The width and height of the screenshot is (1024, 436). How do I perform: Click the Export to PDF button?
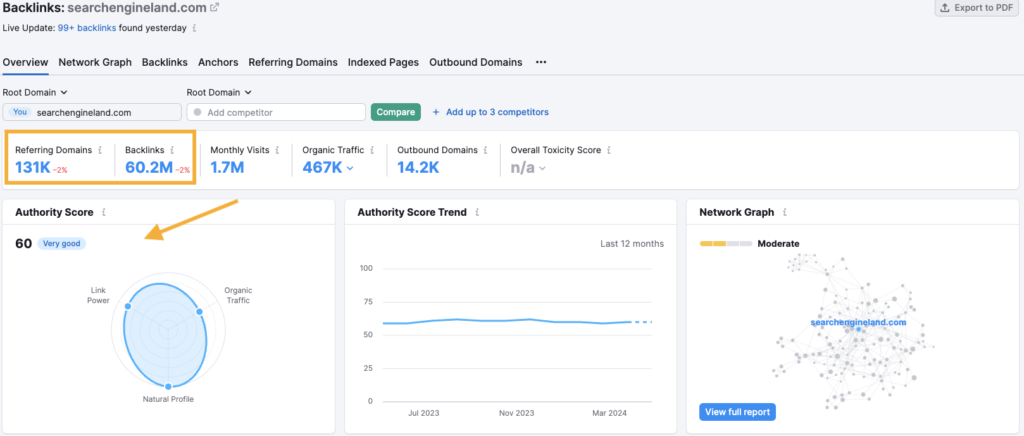point(977,8)
